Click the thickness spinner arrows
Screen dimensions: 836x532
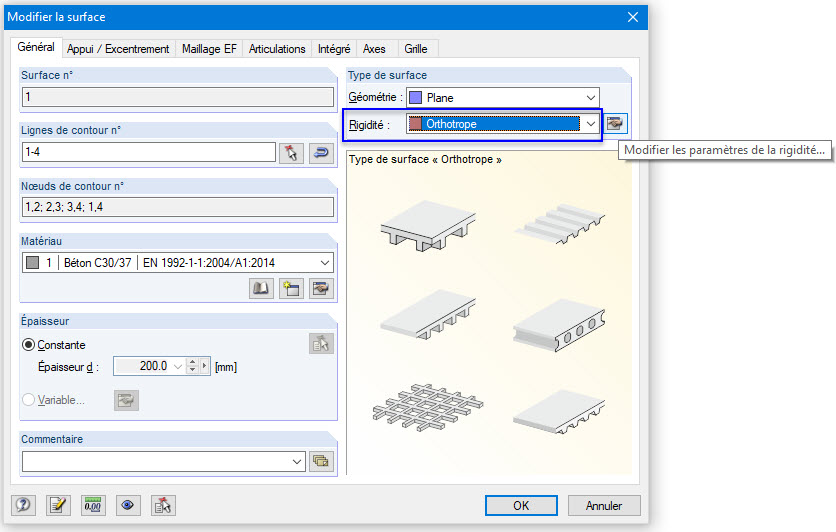pos(192,366)
